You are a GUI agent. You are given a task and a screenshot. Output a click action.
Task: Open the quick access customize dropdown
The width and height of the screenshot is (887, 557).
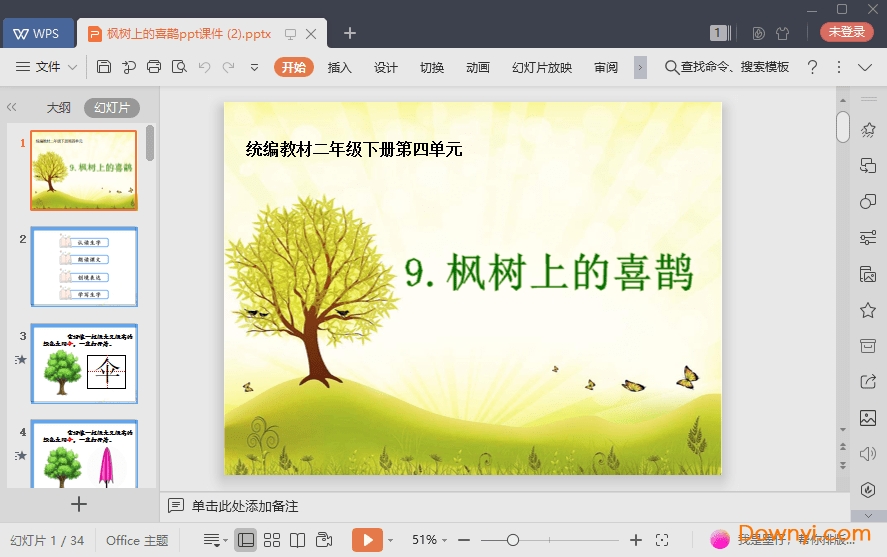(x=255, y=67)
